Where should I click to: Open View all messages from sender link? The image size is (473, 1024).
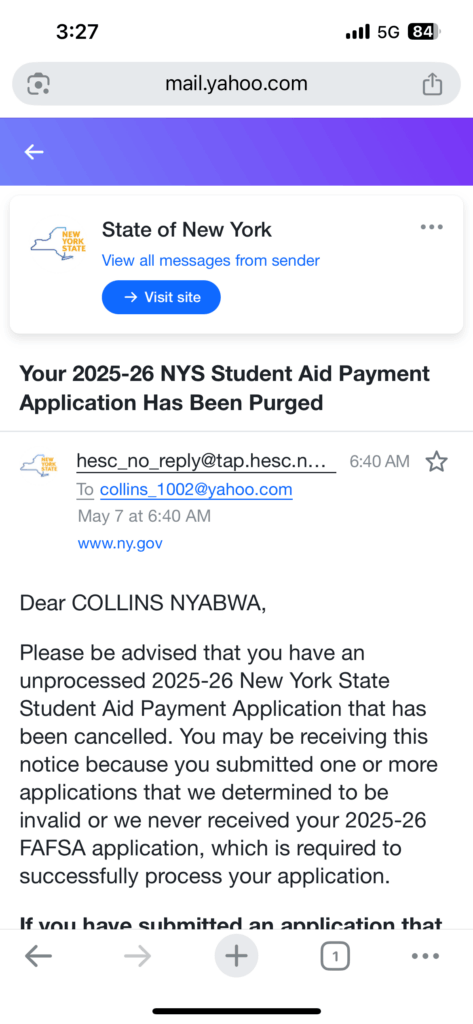[210, 261]
